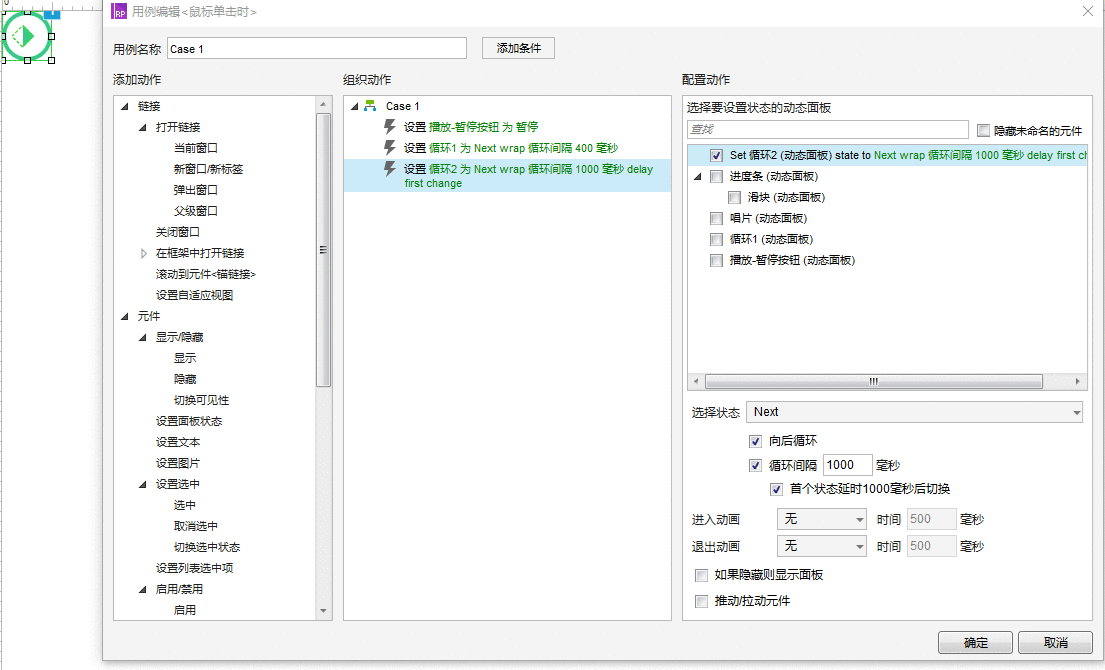
Task: Check the 循环1 (动态面板) checkbox
Action: click(716, 240)
